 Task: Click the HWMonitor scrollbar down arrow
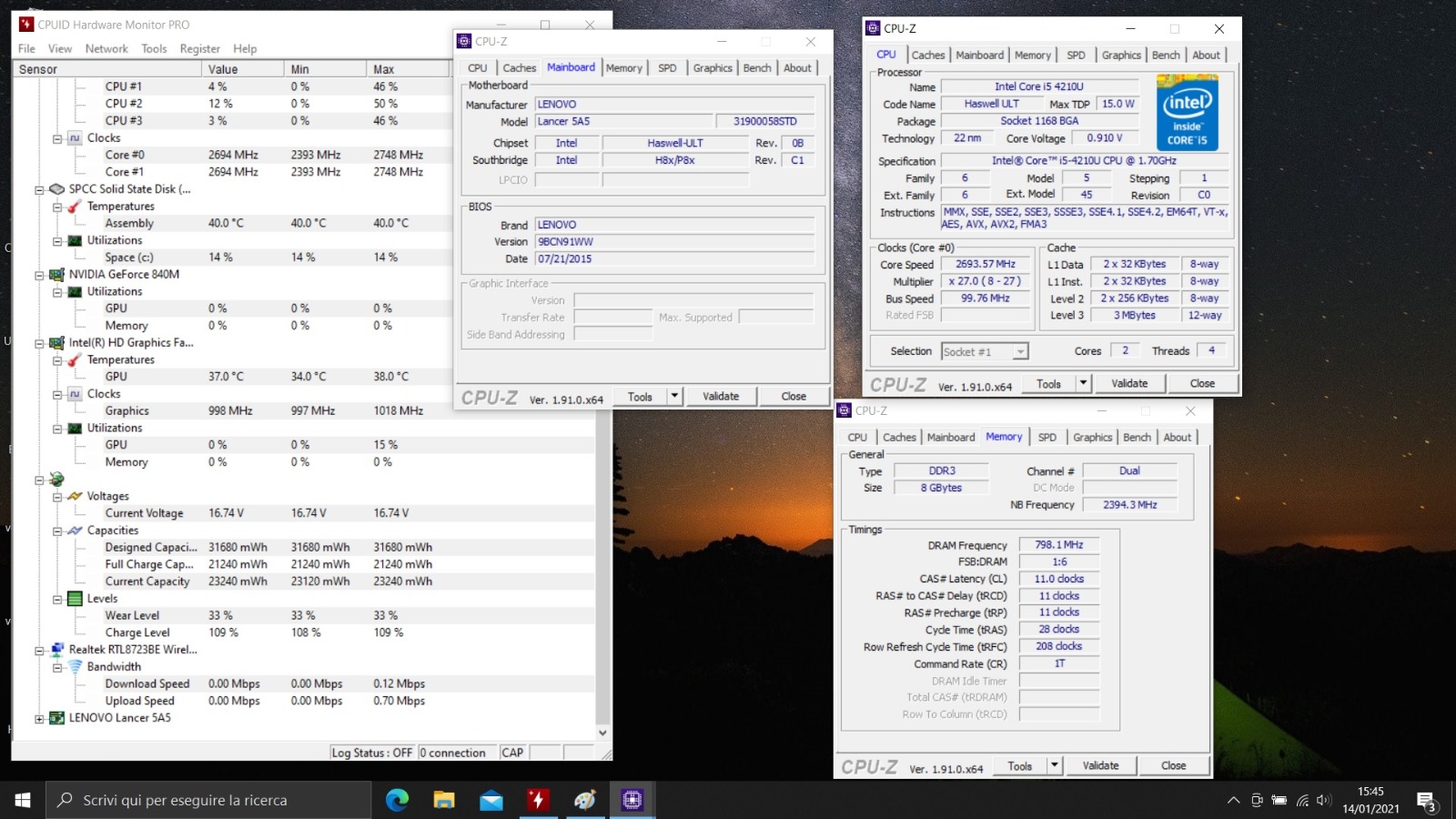tap(602, 733)
